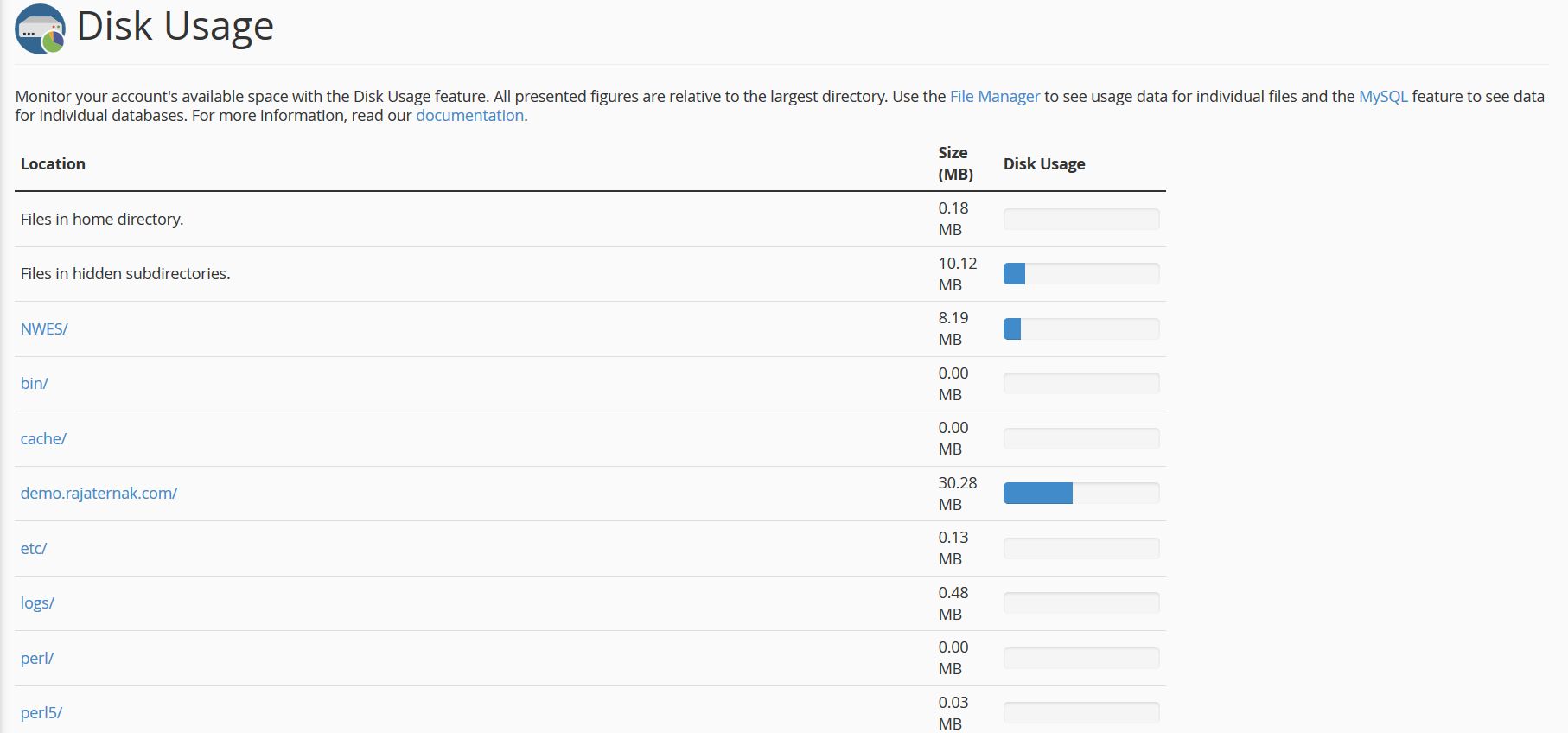Open the documentation link
This screenshot has height=733, width=1568.
469,116
